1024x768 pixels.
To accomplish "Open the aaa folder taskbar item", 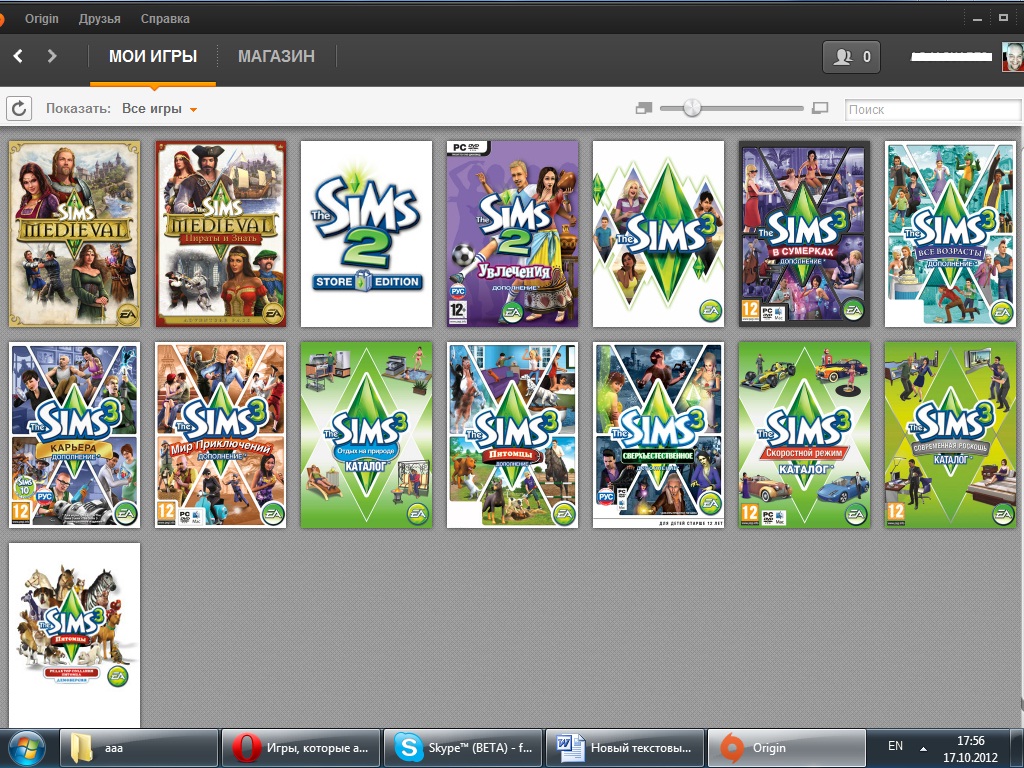I will pyautogui.click(x=138, y=748).
